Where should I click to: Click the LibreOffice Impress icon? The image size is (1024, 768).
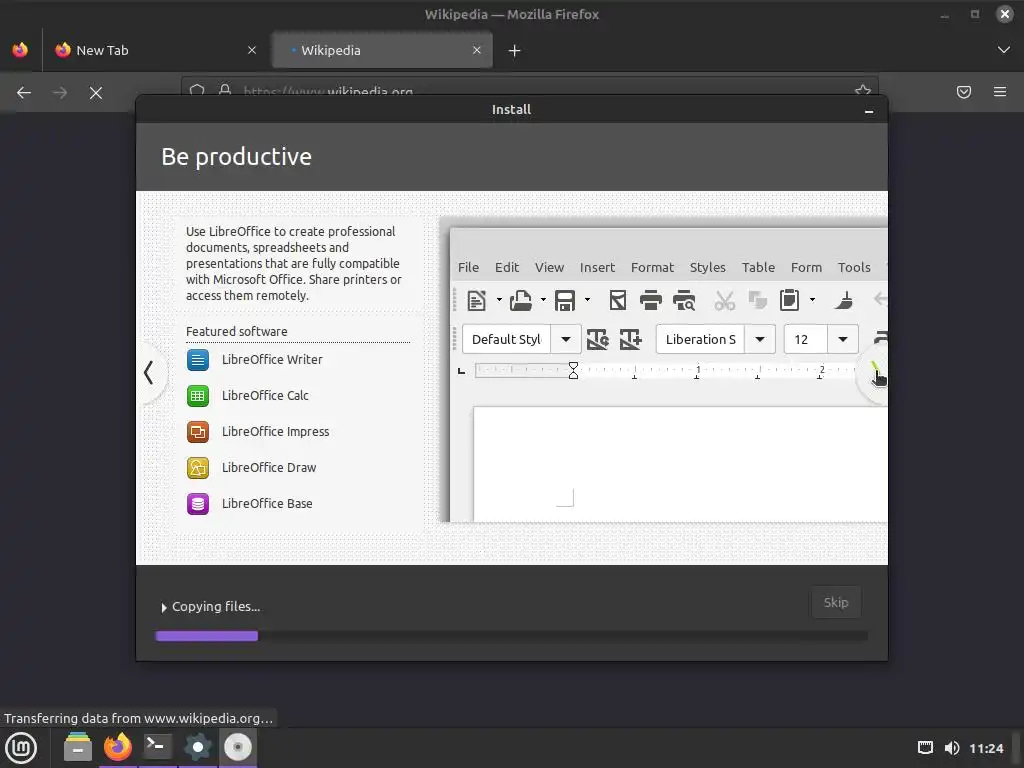(198, 432)
